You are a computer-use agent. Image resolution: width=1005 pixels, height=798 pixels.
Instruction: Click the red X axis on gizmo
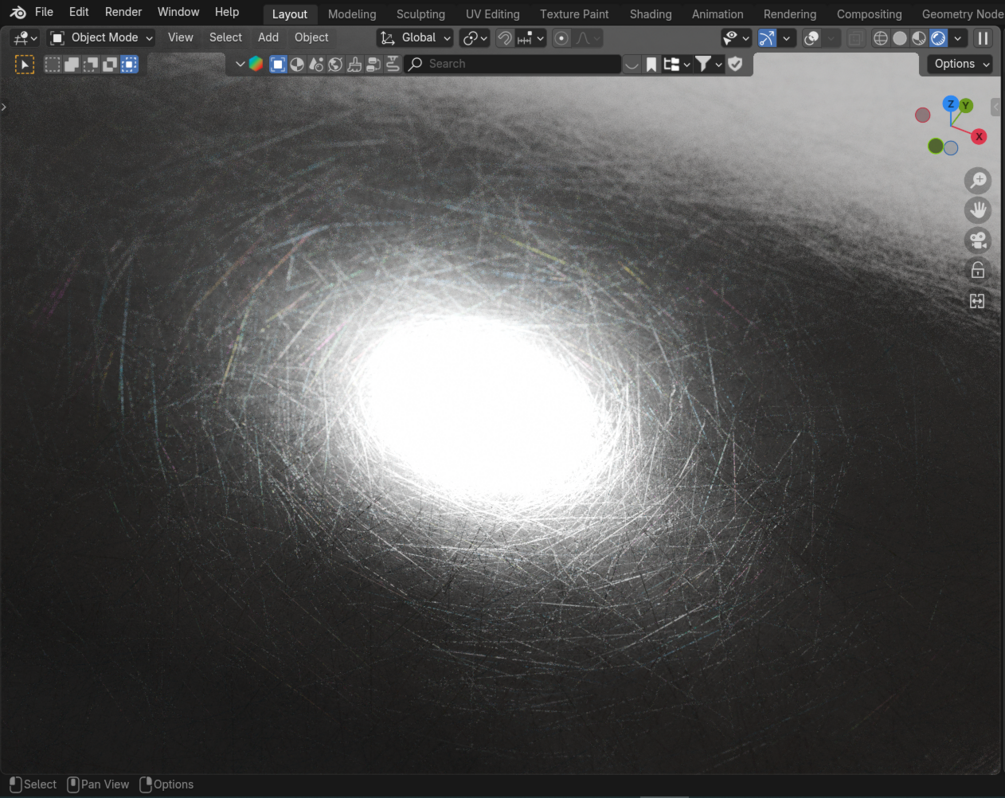pyautogui.click(x=979, y=137)
